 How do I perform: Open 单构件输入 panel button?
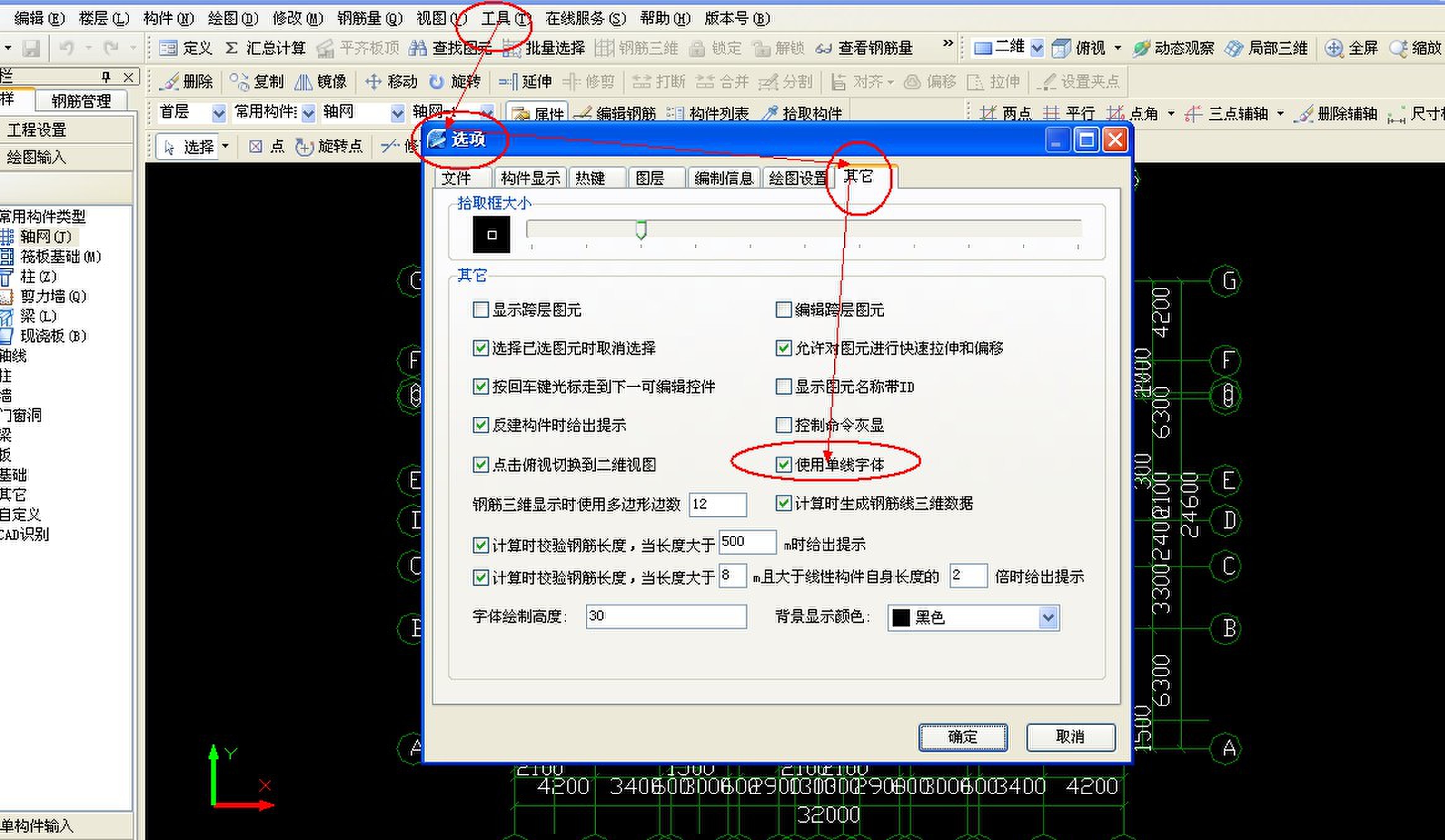tap(66, 826)
